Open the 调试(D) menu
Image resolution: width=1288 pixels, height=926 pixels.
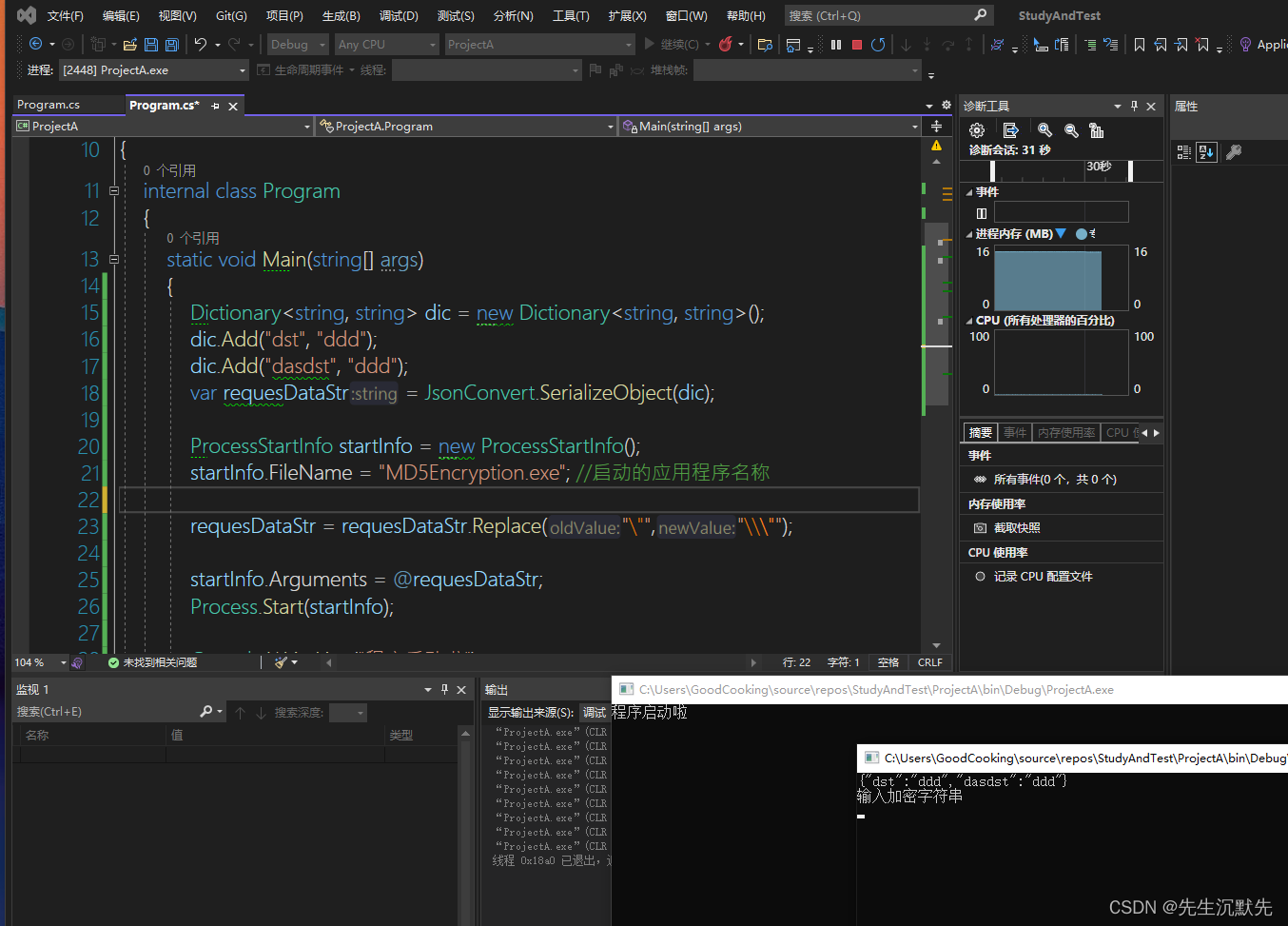398,15
